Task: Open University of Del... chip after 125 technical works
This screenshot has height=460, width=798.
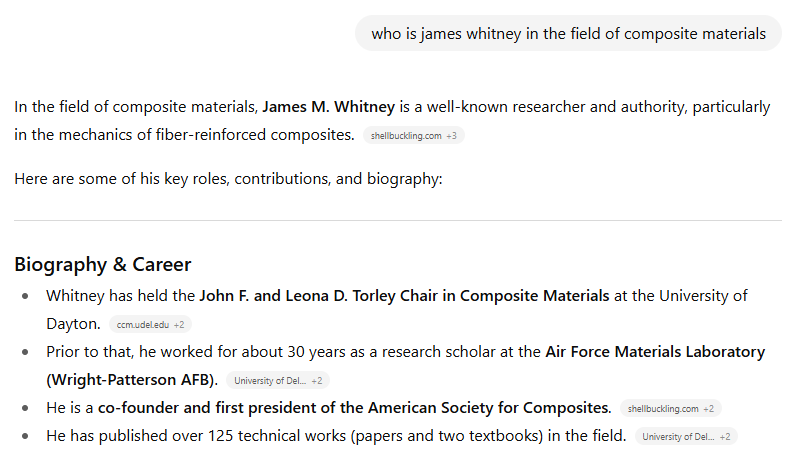Action: click(685, 437)
